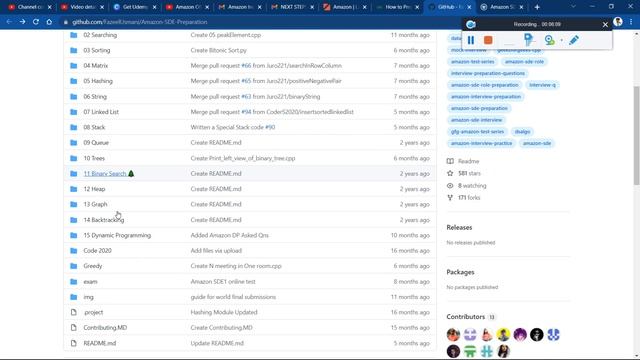
Task: Click the page vertical scrollbar thumb
Action: [636, 135]
